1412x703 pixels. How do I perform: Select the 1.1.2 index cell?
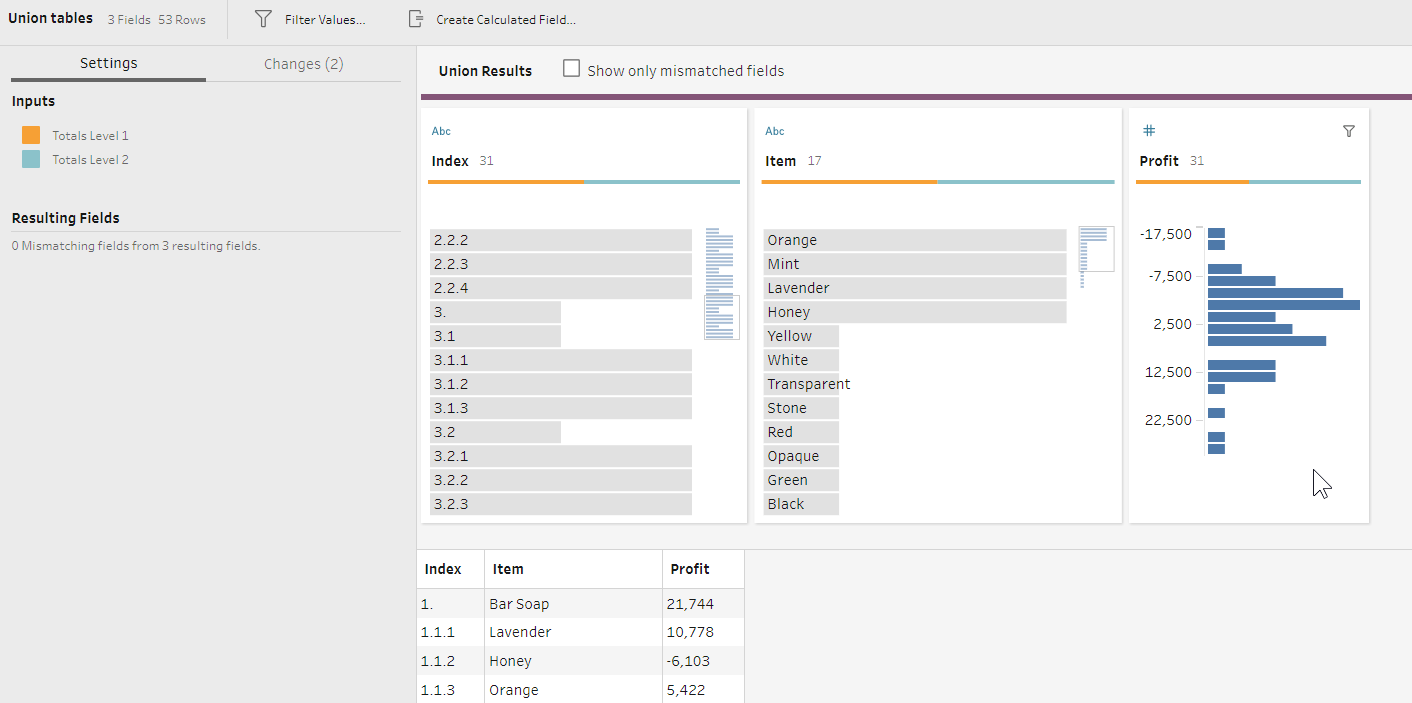click(x=450, y=661)
